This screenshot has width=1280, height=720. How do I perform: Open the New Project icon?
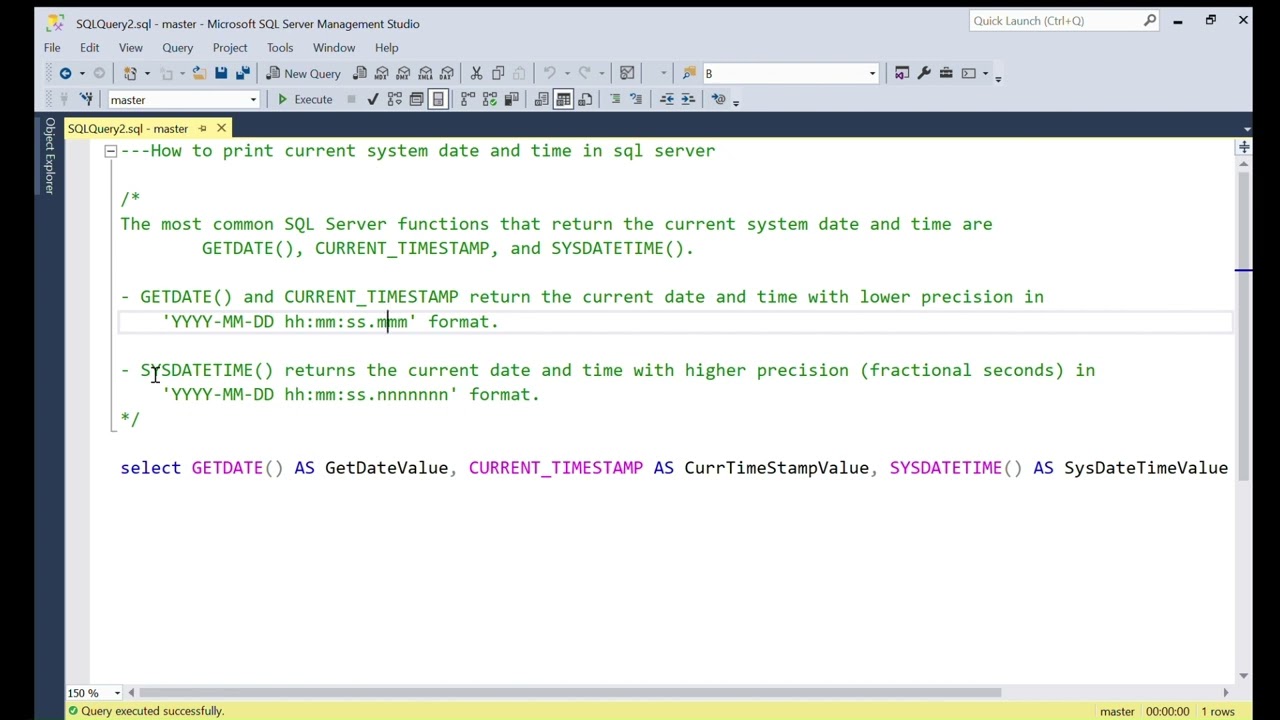(130, 73)
